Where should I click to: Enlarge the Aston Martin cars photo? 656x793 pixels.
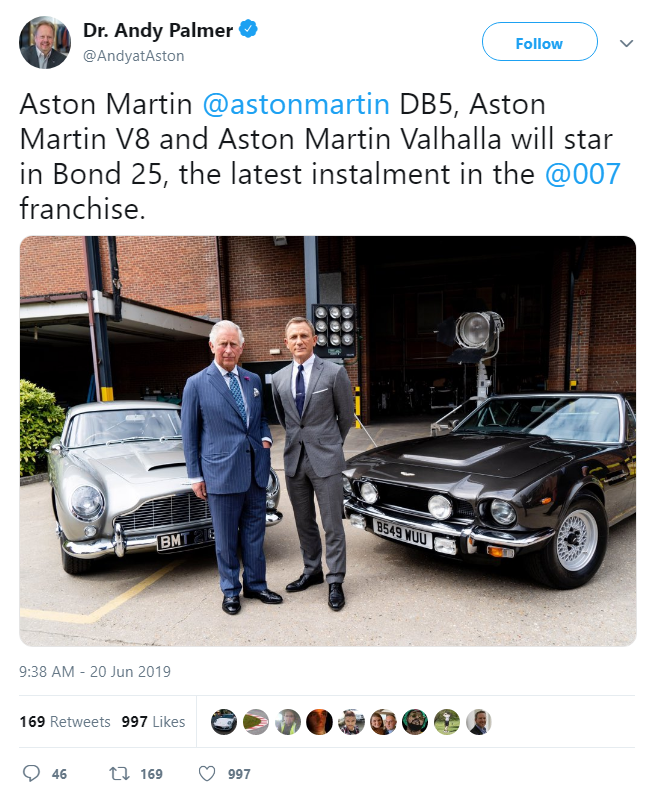coord(328,441)
